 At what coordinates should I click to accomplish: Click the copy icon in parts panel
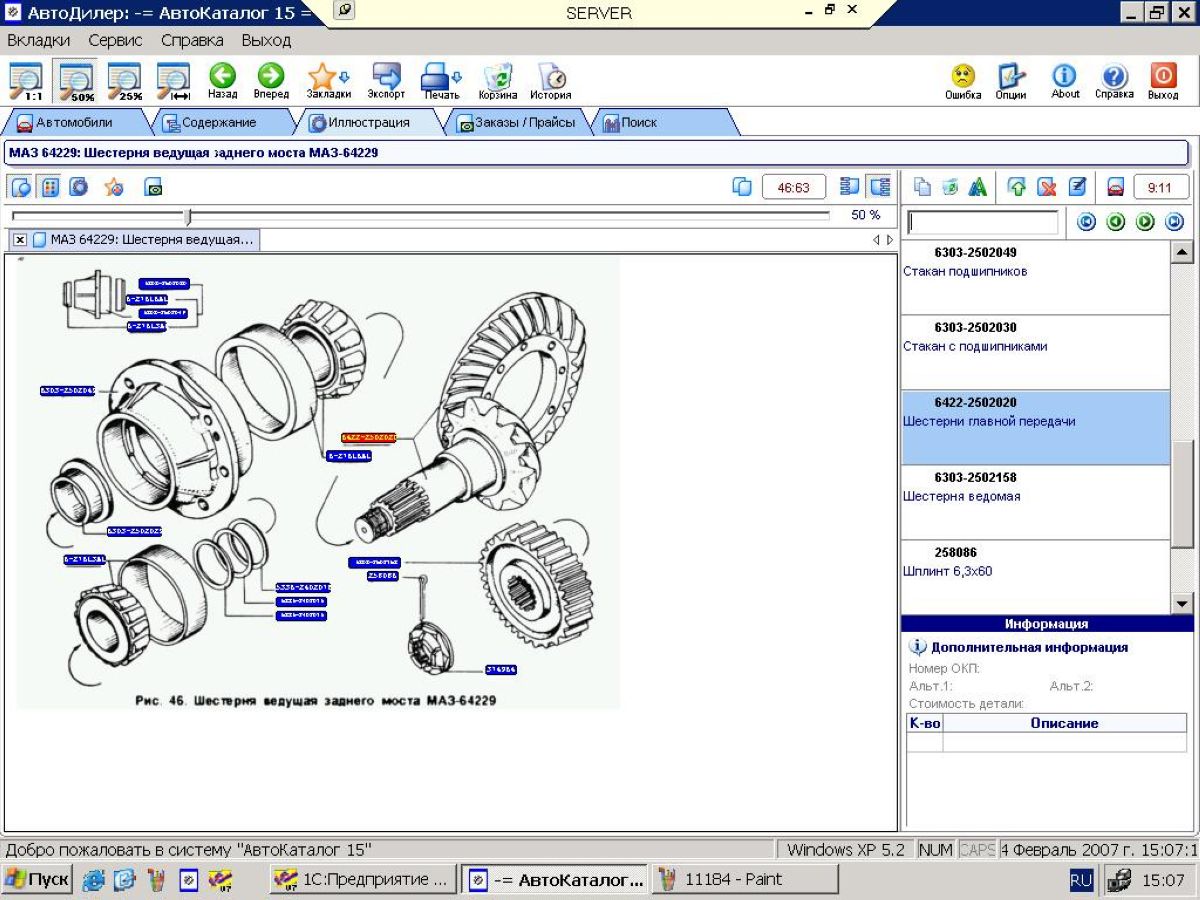pos(923,187)
